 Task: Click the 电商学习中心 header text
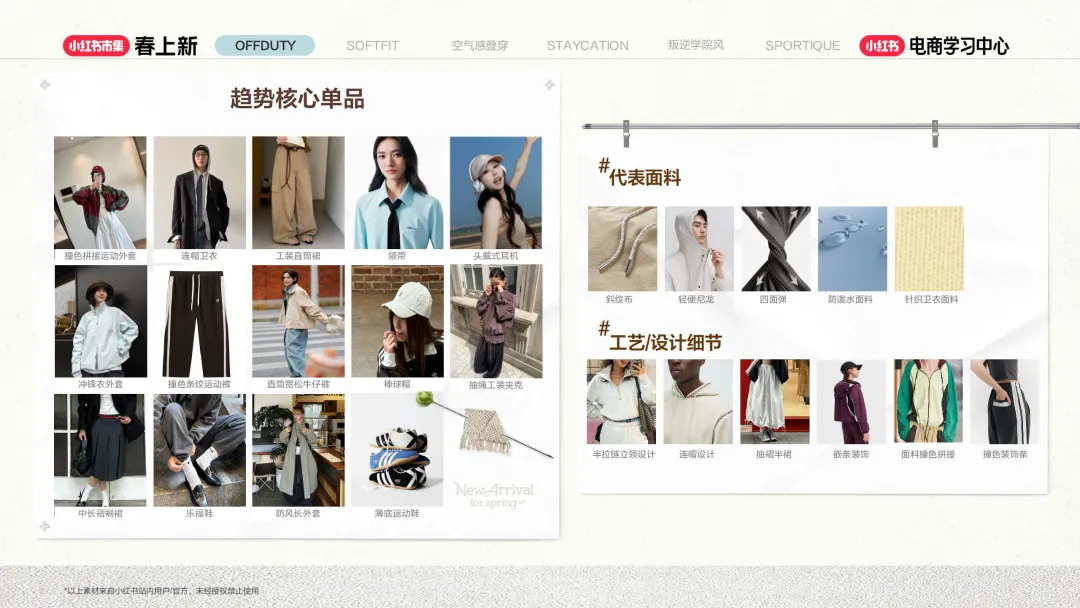point(959,45)
